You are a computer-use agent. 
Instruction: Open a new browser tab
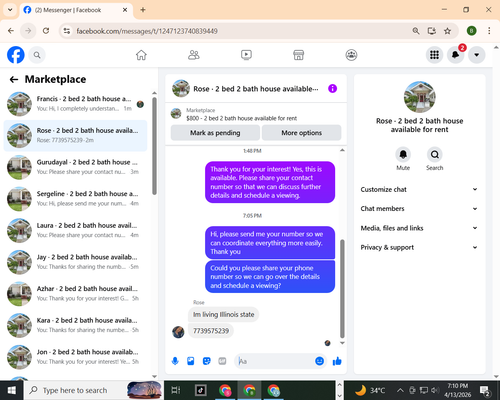(143, 10)
